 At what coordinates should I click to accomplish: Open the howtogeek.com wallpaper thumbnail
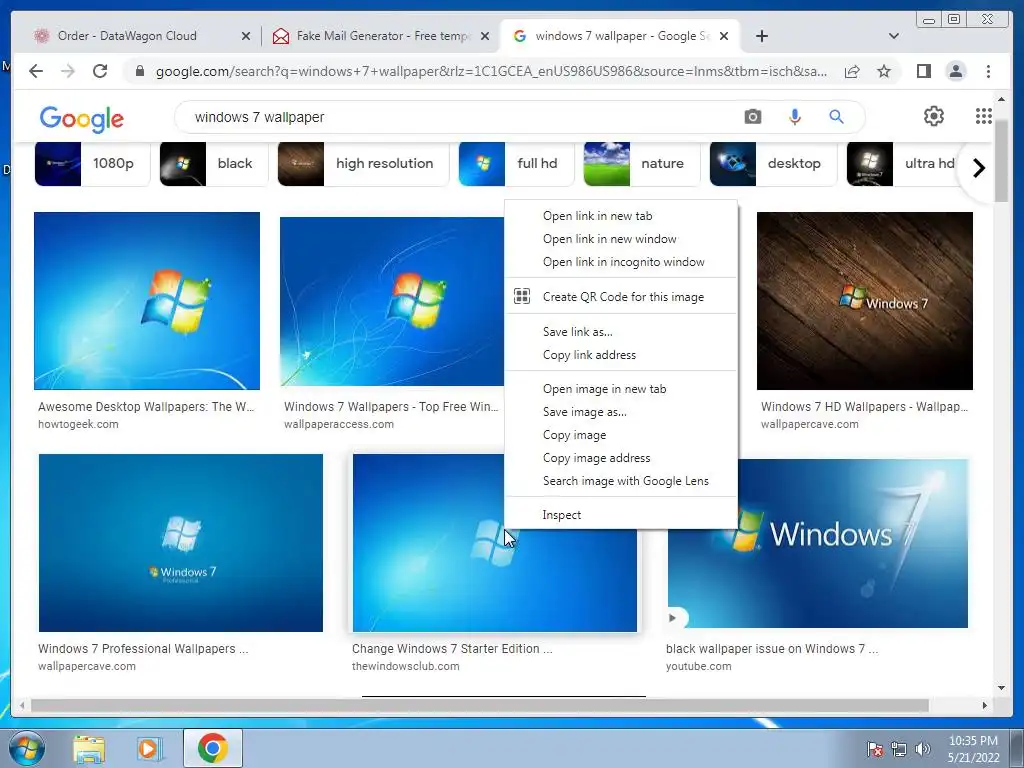click(x=147, y=300)
